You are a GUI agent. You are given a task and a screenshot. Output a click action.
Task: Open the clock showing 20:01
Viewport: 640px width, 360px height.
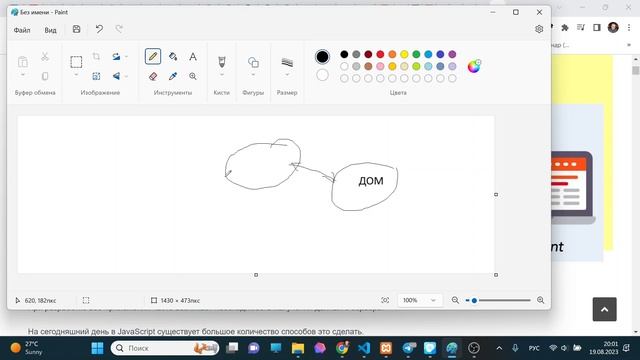(x=604, y=348)
